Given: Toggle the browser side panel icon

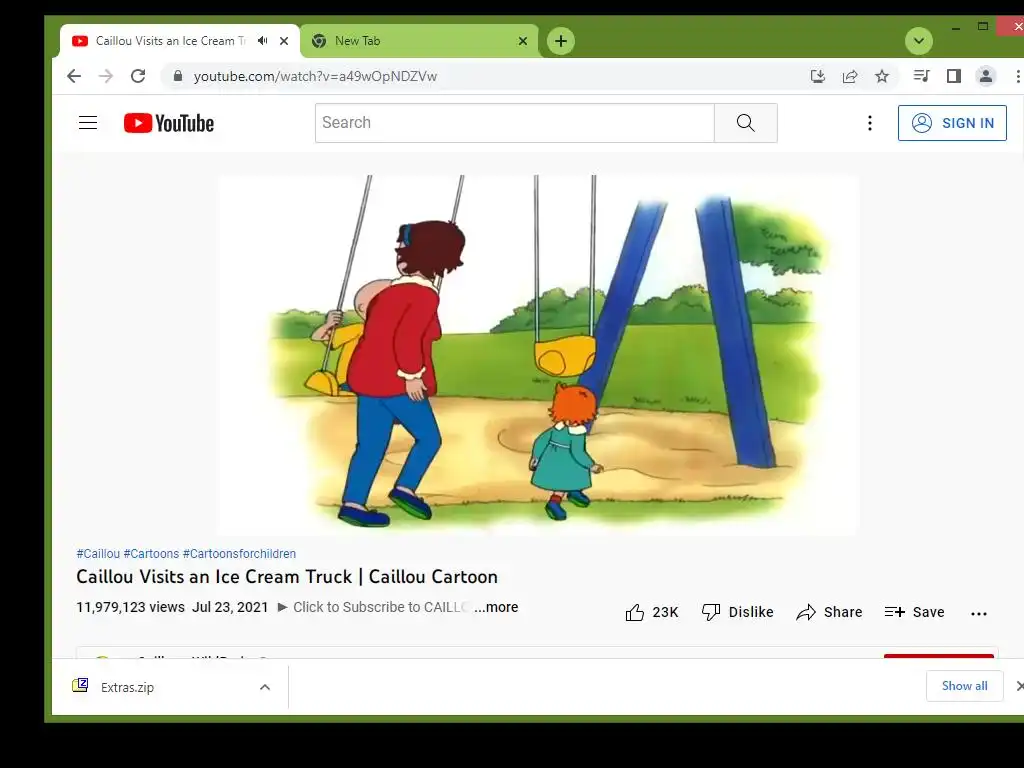Looking at the screenshot, I should [x=953, y=76].
